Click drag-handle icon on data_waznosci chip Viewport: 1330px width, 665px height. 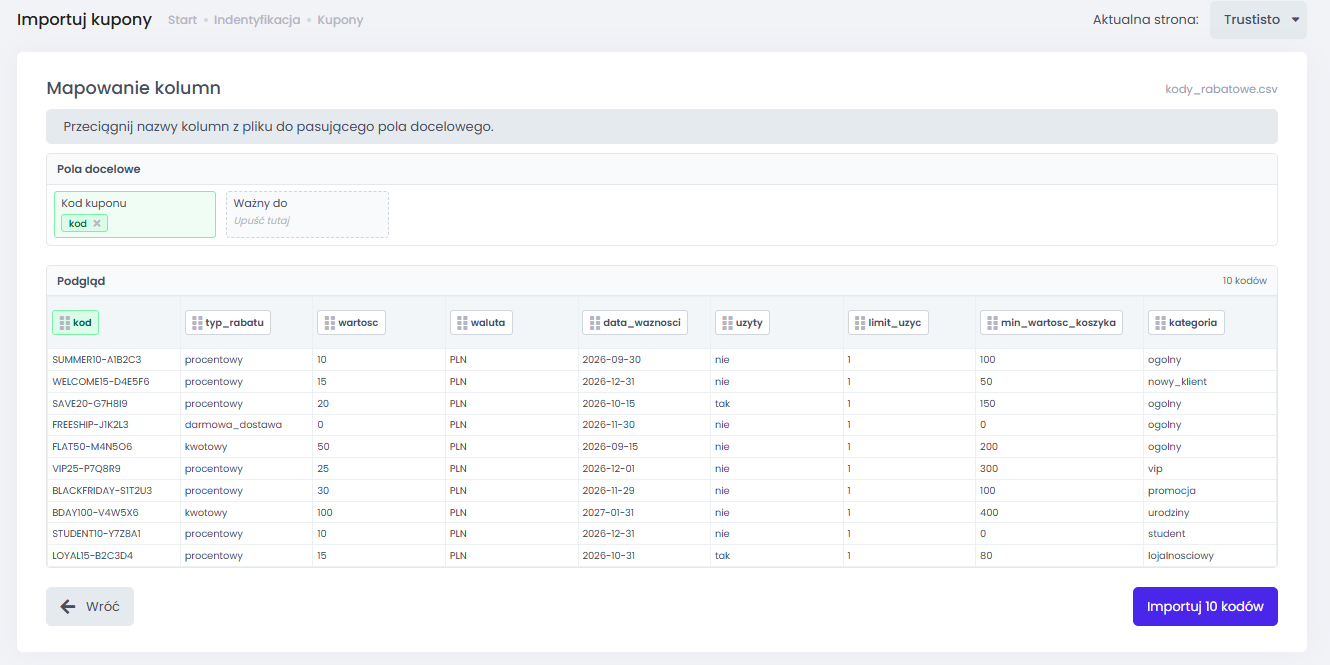coord(595,323)
